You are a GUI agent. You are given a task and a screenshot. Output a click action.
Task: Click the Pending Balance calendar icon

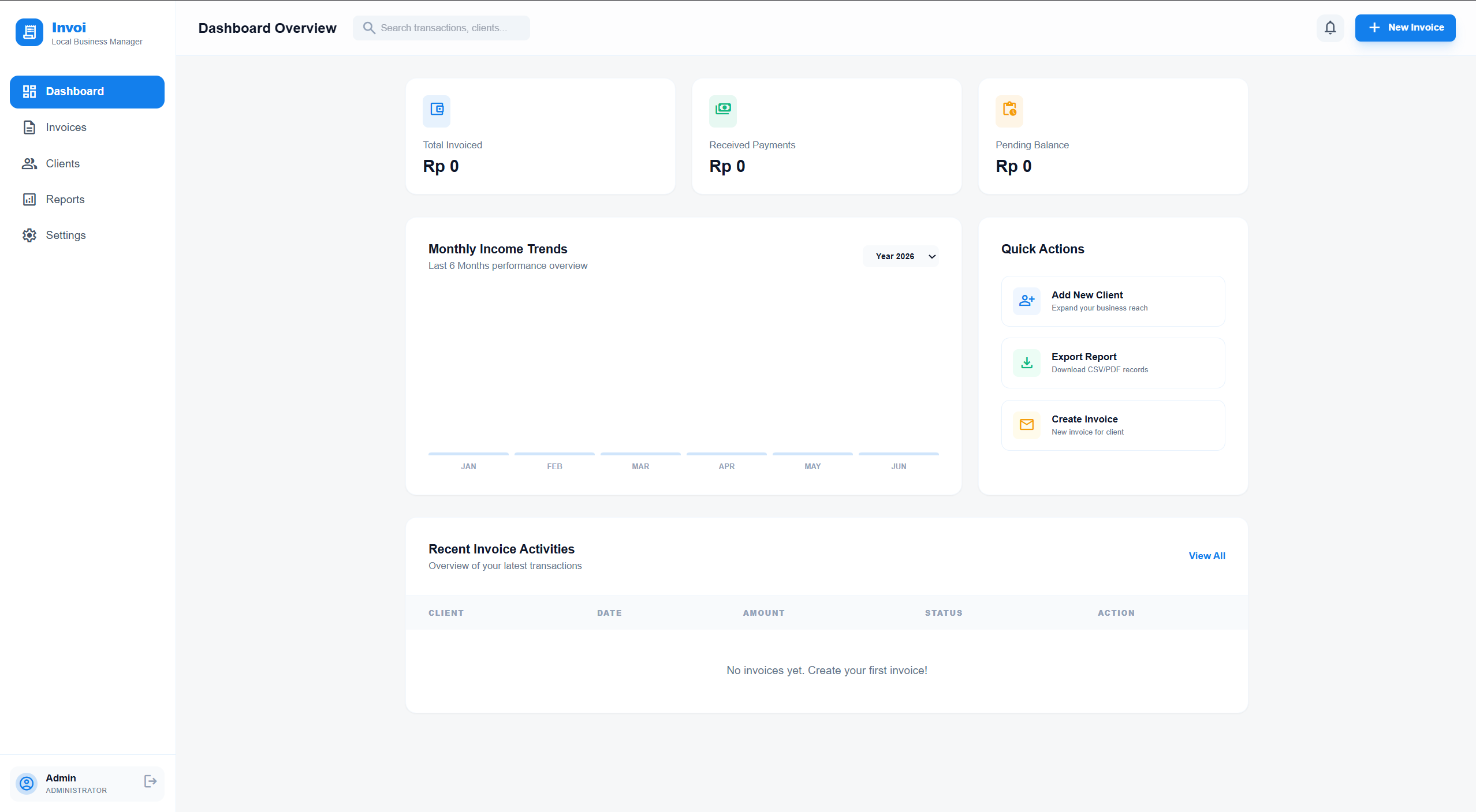tap(1009, 111)
